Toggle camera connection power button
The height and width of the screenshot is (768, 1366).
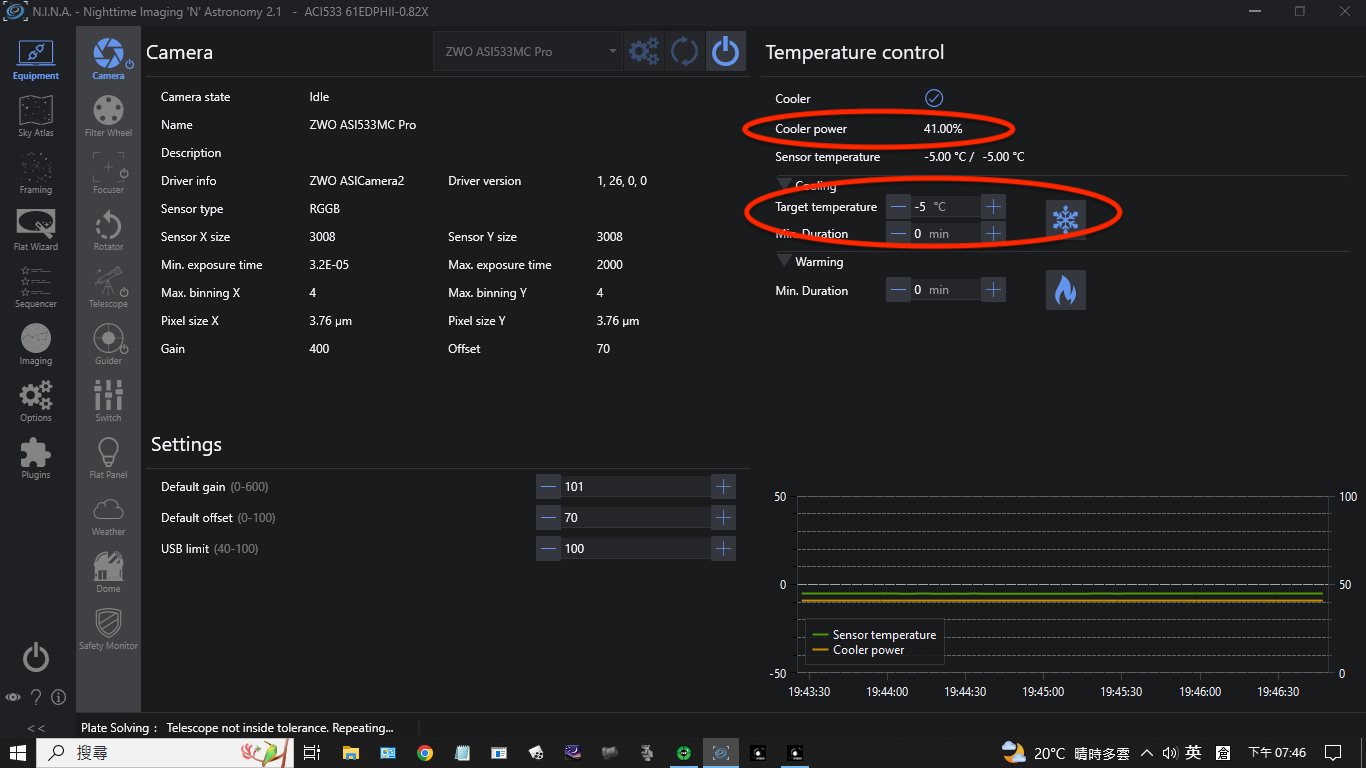coord(725,51)
